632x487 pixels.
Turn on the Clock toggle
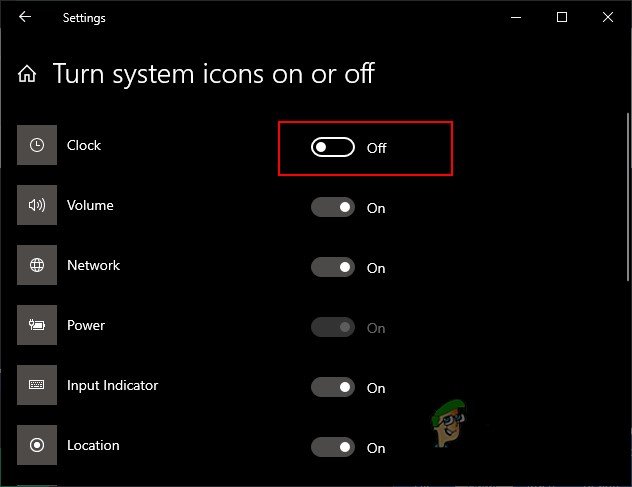coord(333,148)
